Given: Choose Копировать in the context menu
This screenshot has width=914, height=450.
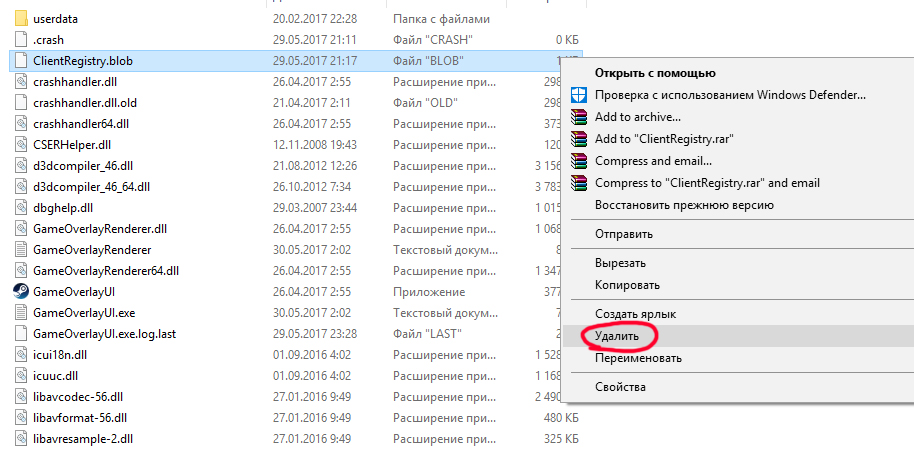Looking at the screenshot, I should tap(627, 286).
